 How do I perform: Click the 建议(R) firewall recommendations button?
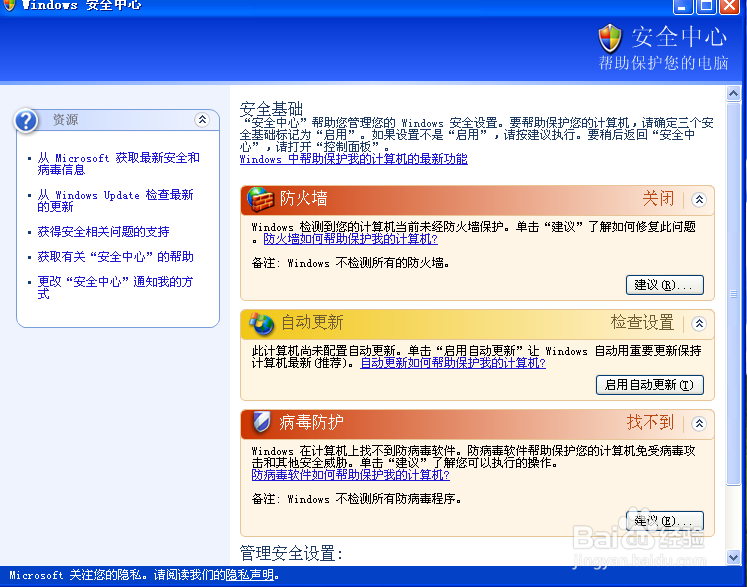tap(665, 285)
